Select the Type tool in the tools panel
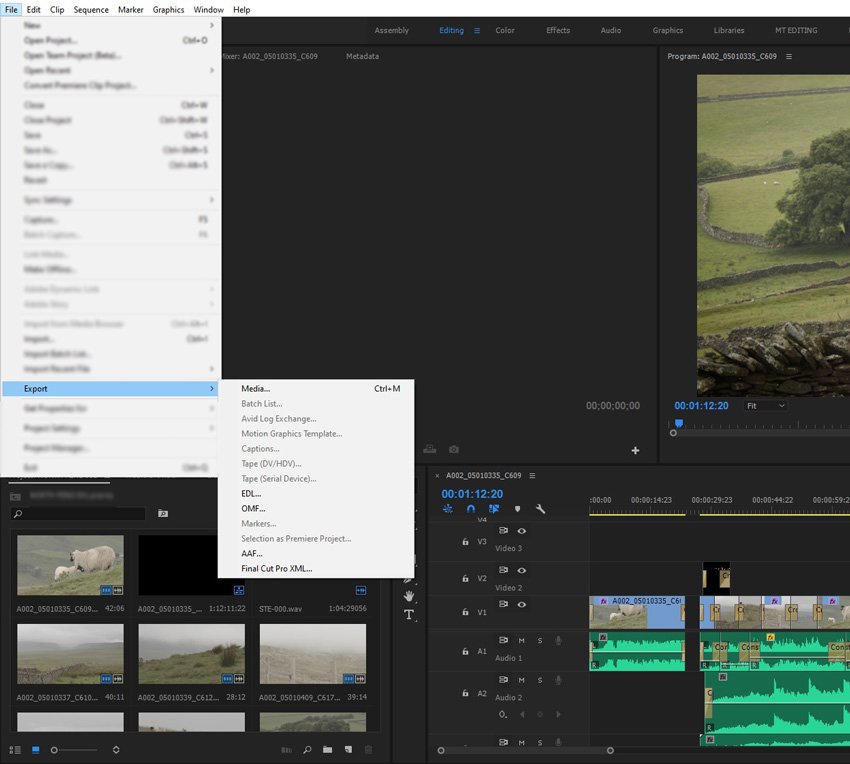This screenshot has width=850, height=764. pos(409,614)
